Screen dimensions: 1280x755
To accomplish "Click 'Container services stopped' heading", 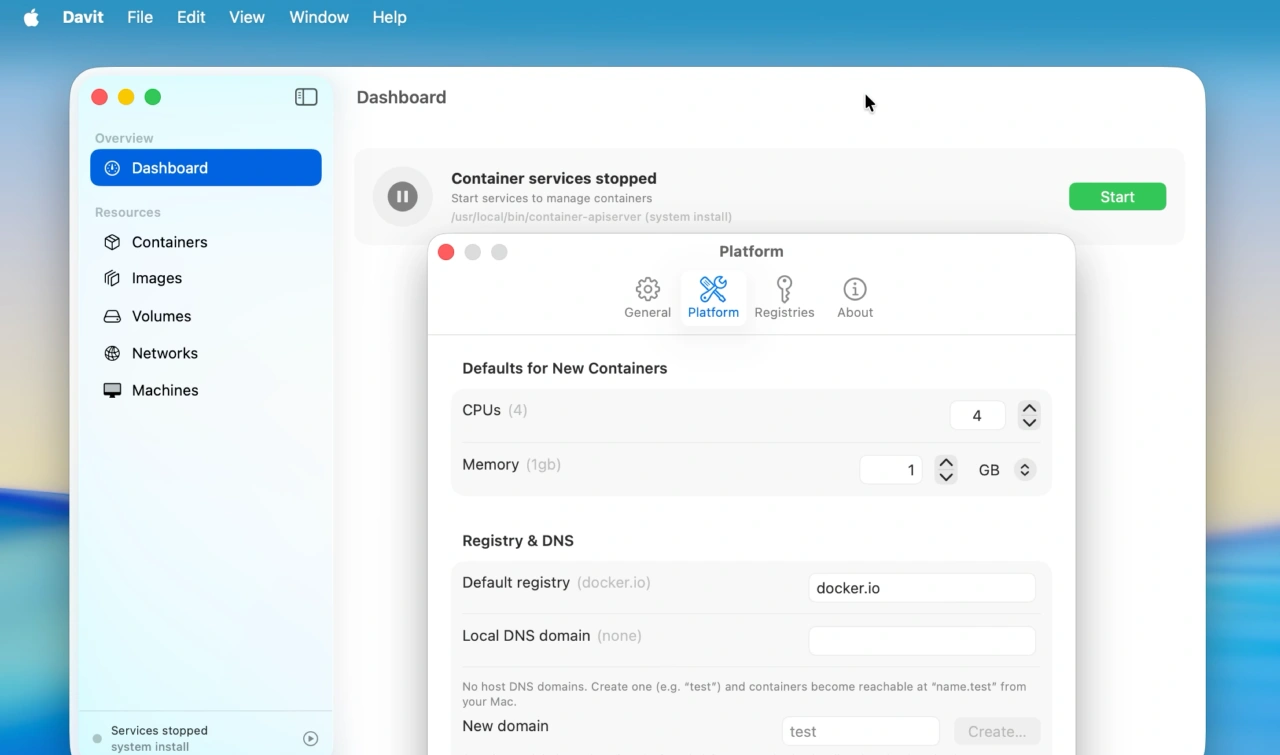I will pos(554,178).
